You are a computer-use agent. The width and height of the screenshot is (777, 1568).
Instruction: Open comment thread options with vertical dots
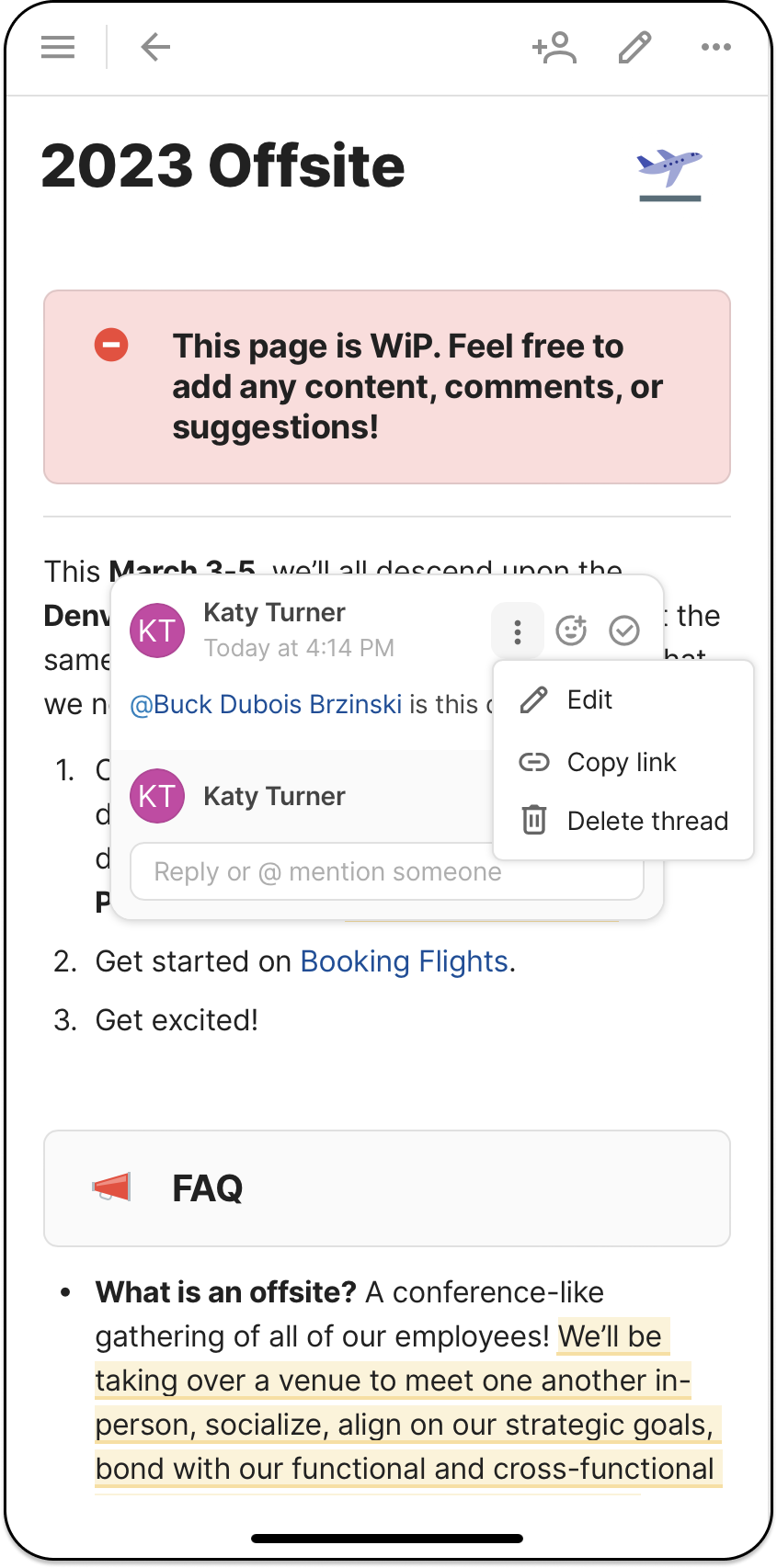click(518, 631)
